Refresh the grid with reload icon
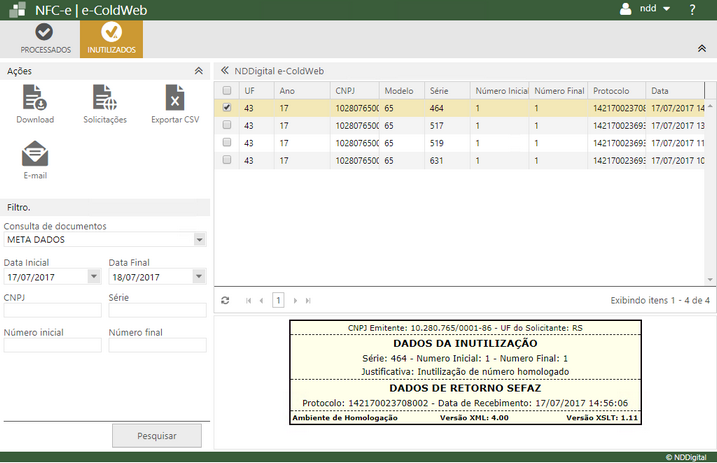Screen dimensions: 717x463 pyautogui.click(x=225, y=300)
